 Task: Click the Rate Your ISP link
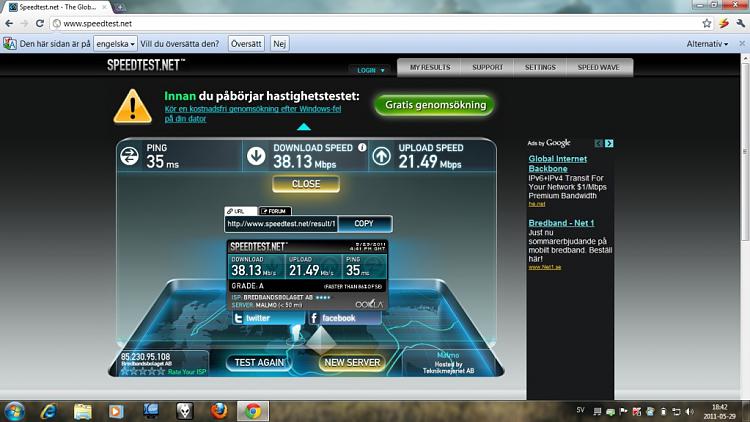coord(187,372)
